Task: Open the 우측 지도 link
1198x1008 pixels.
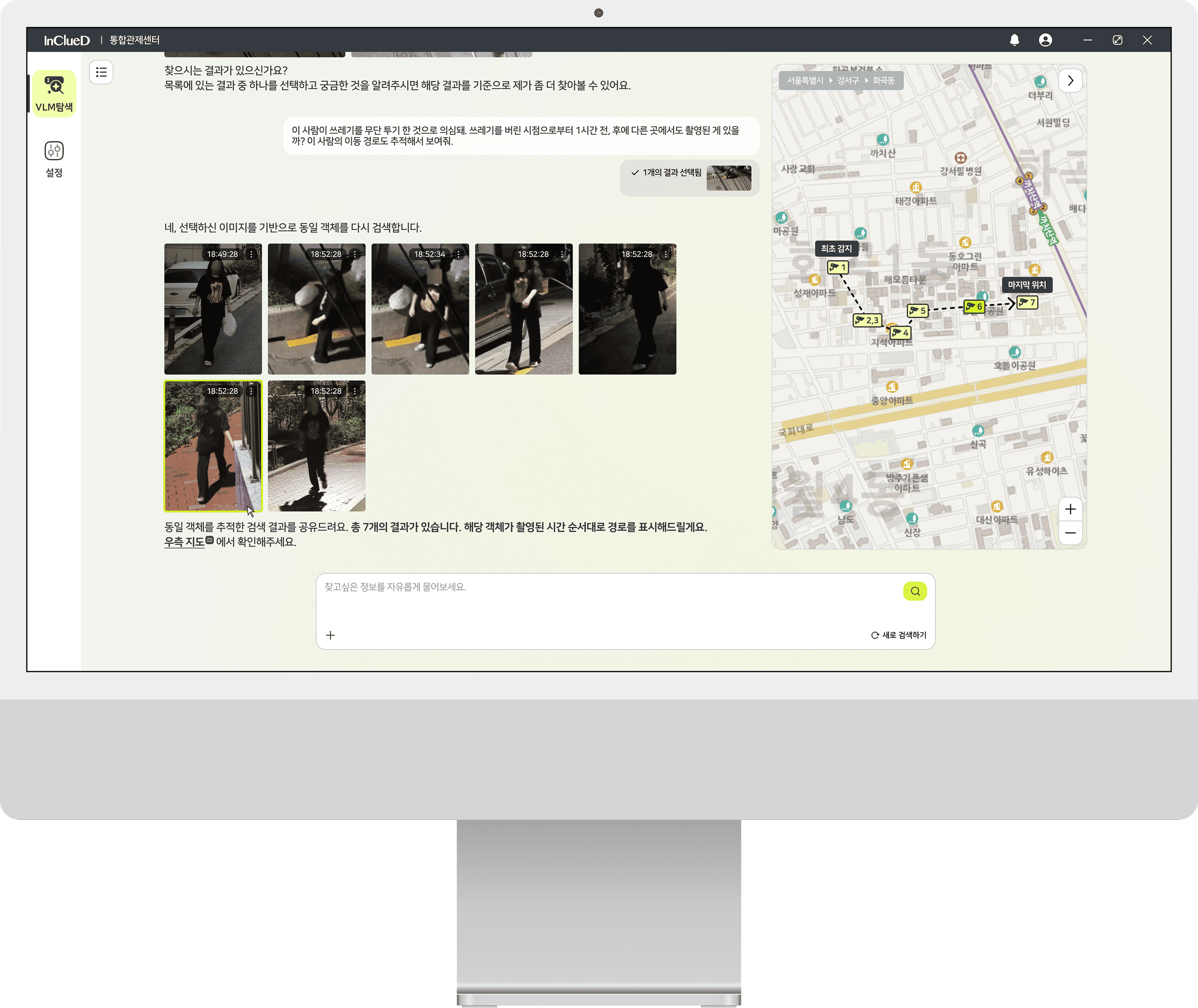Action: coord(185,542)
